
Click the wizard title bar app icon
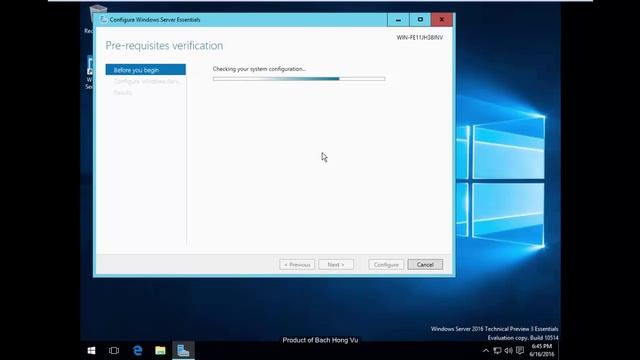pyautogui.click(x=103, y=19)
